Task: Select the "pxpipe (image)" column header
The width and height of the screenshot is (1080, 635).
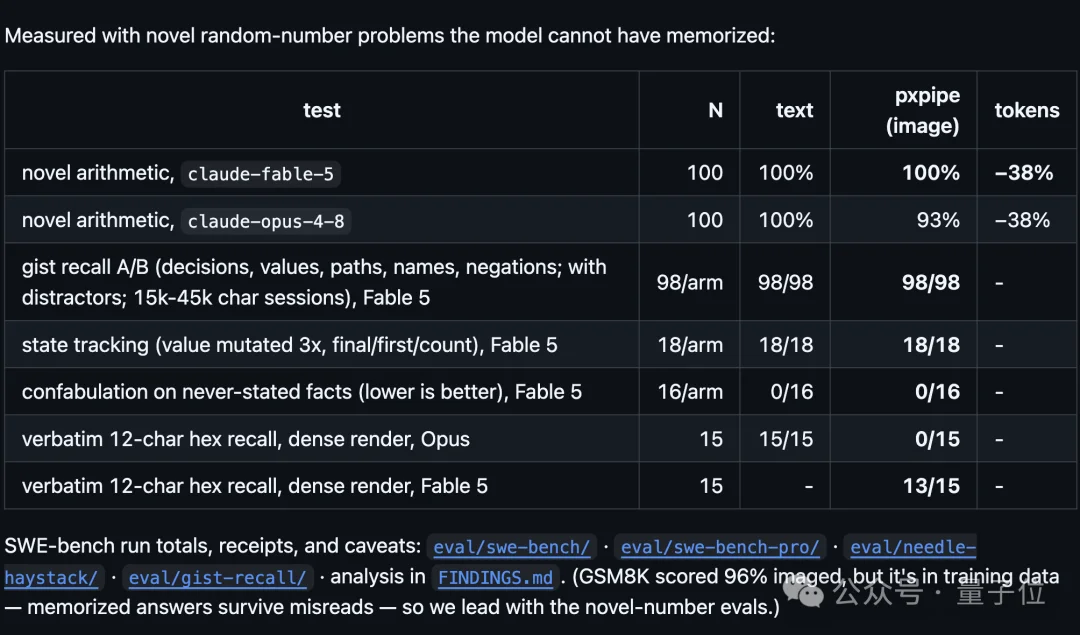Action: pyautogui.click(x=923, y=110)
